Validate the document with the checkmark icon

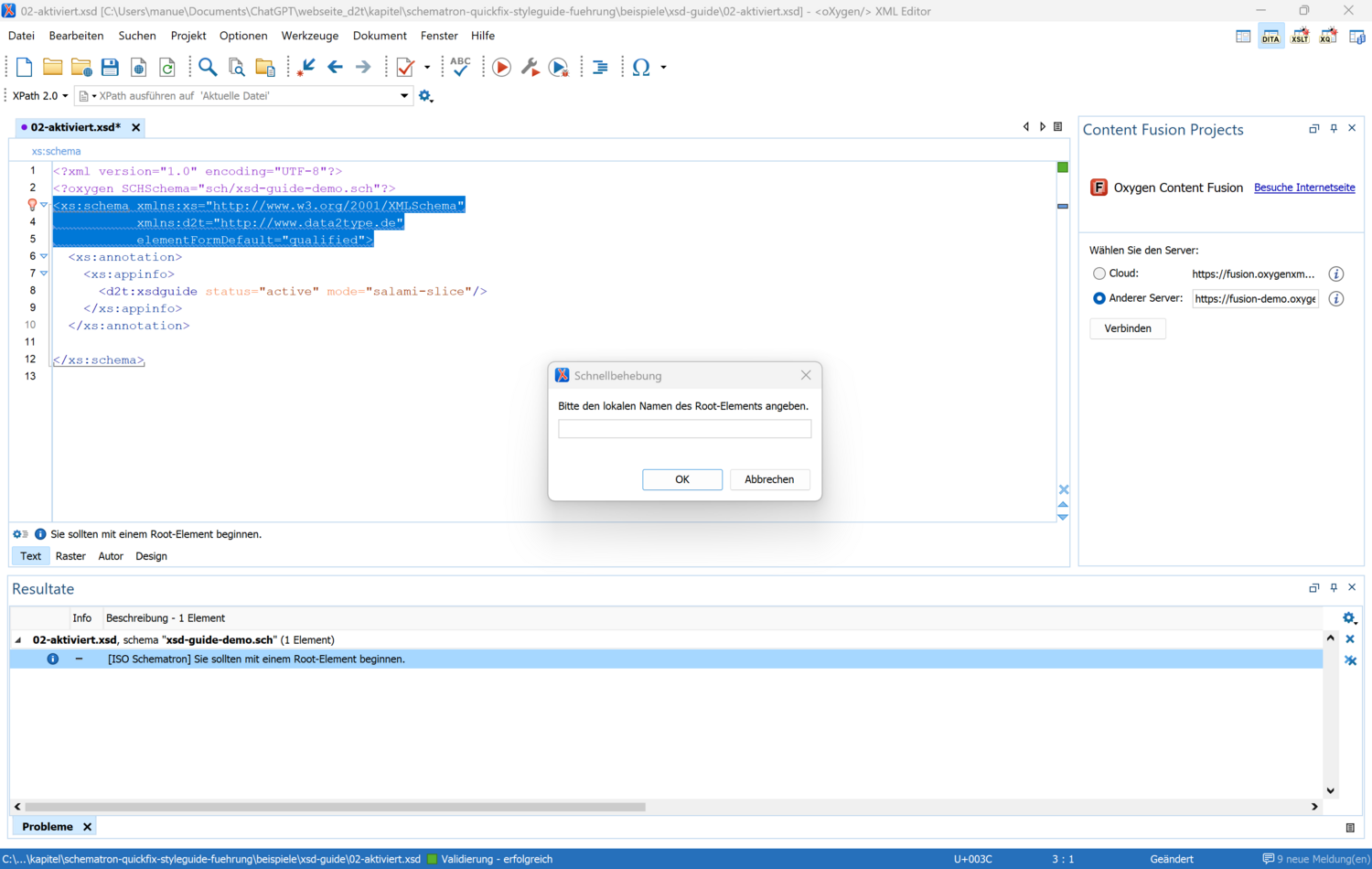[x=405, y=67]
